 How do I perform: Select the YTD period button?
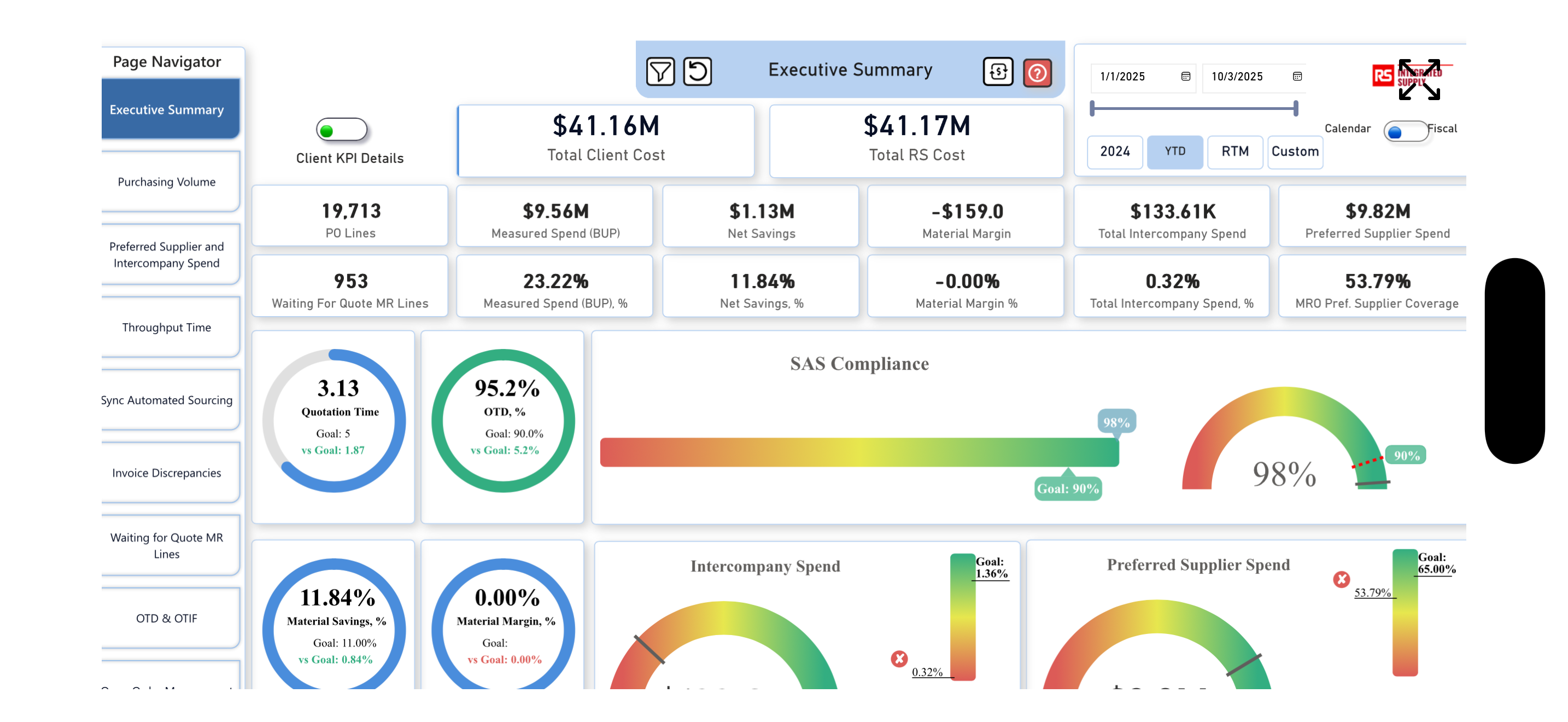coord(1175,152)
